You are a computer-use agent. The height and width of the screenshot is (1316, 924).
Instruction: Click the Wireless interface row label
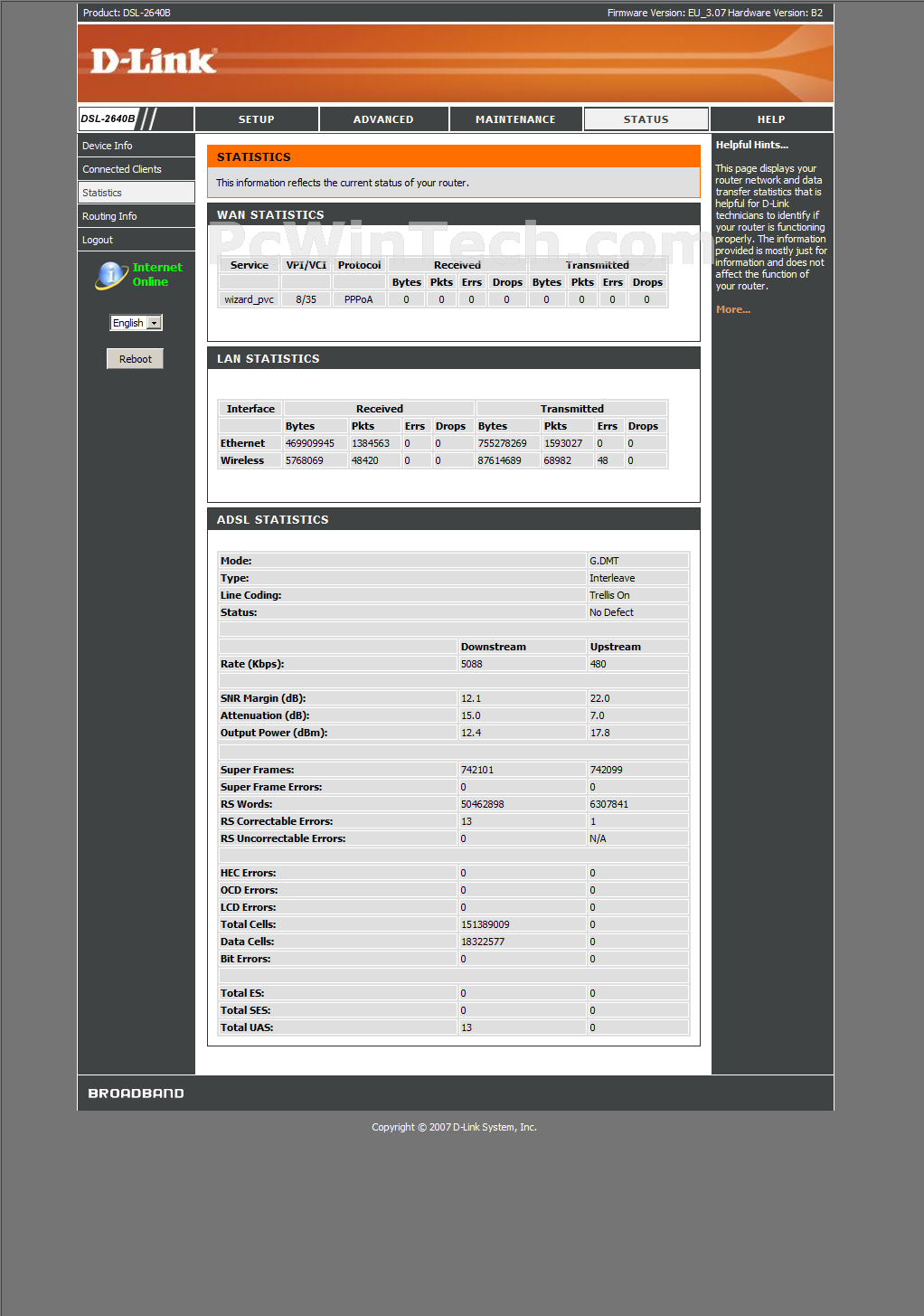(x=242, y=460)
